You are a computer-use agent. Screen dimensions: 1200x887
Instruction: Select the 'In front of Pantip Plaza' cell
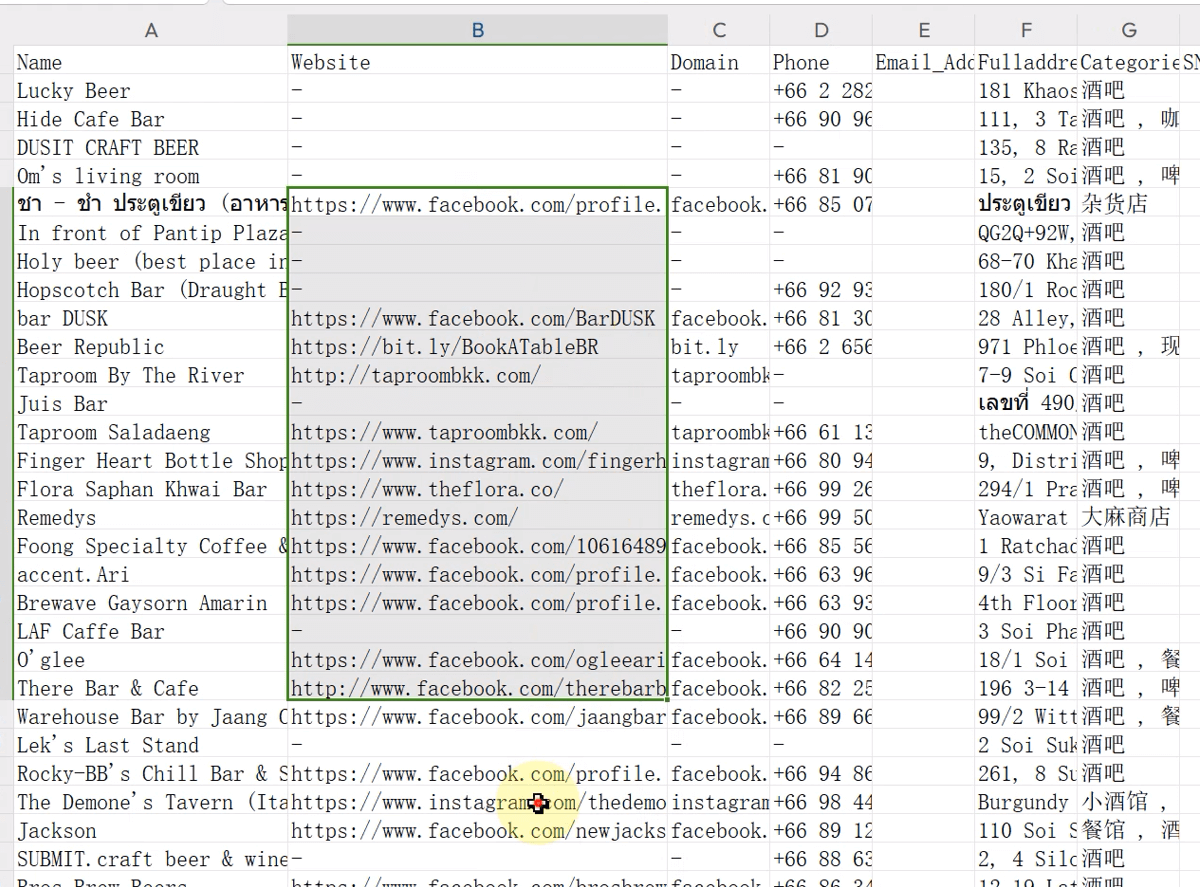[151, 233]
